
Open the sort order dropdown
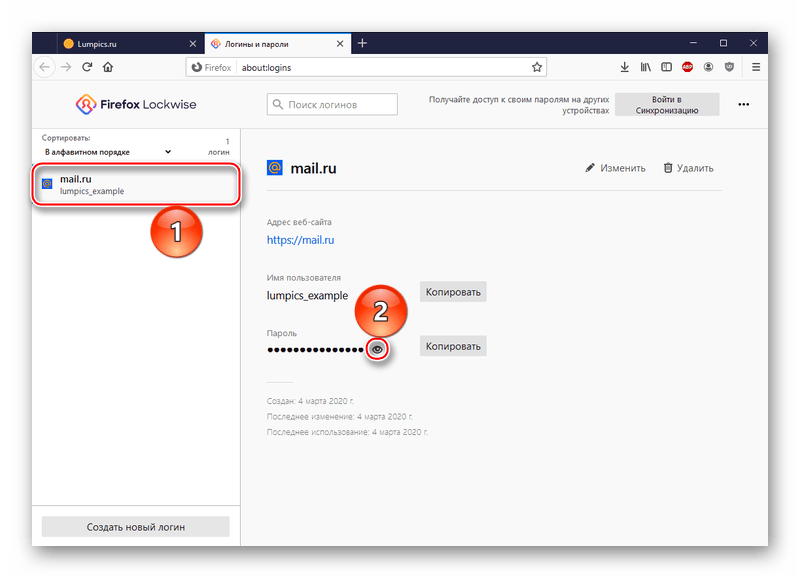[x=107, y=152]
